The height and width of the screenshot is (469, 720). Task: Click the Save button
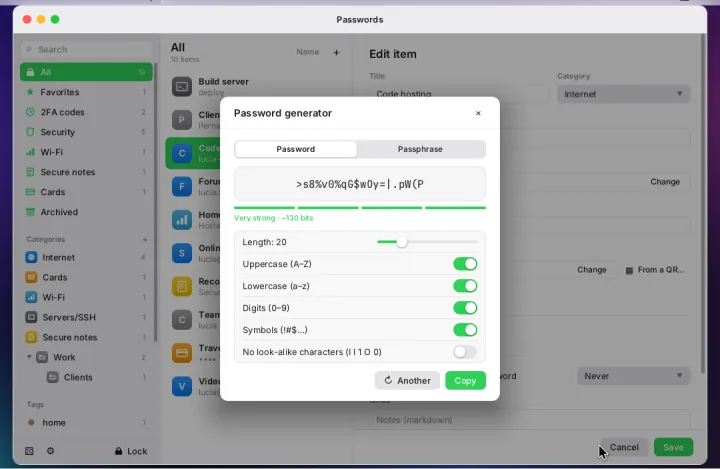[x=673, y=447]
